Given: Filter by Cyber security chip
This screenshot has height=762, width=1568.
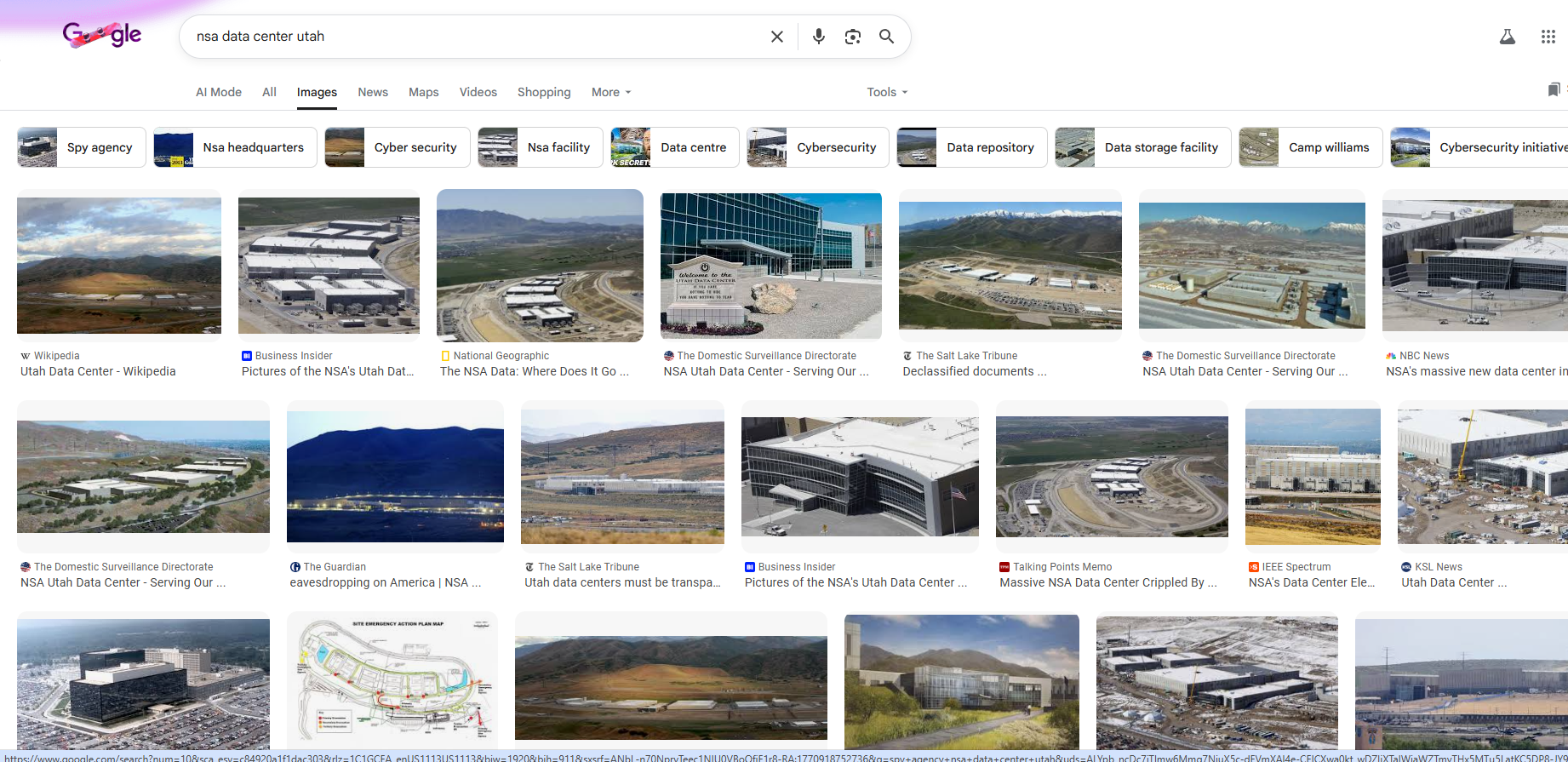Looking at the screenshot, I should pyautogui.click(x=398, y=147).
